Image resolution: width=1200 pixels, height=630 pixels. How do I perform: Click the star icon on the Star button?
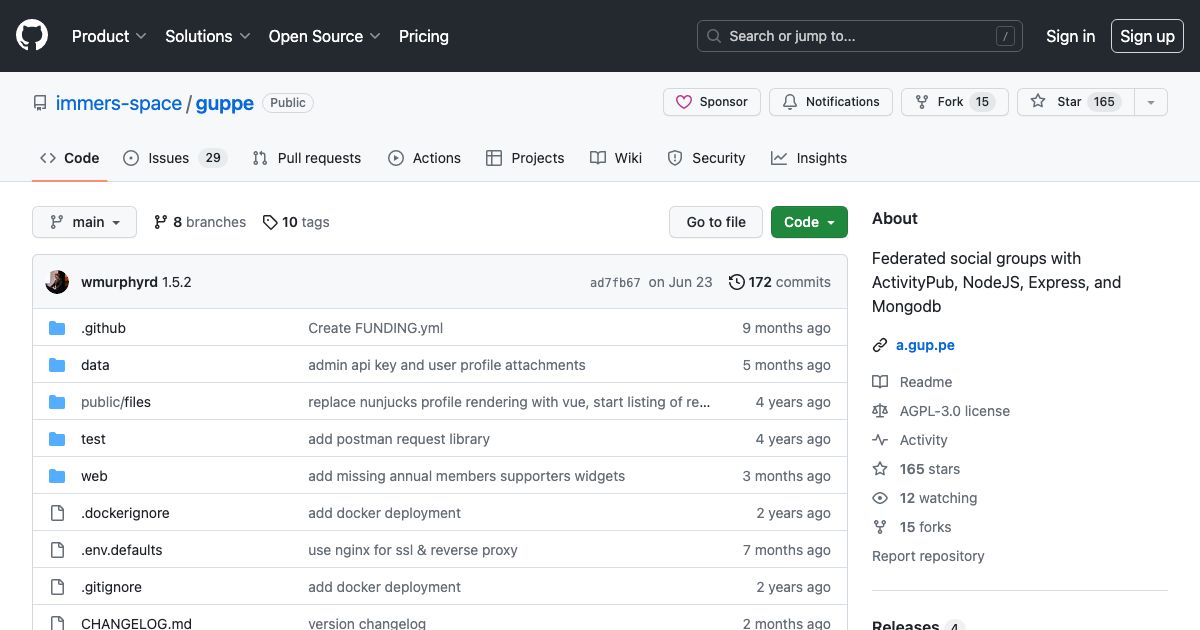pyautogui.click(x=1037, y=101)
